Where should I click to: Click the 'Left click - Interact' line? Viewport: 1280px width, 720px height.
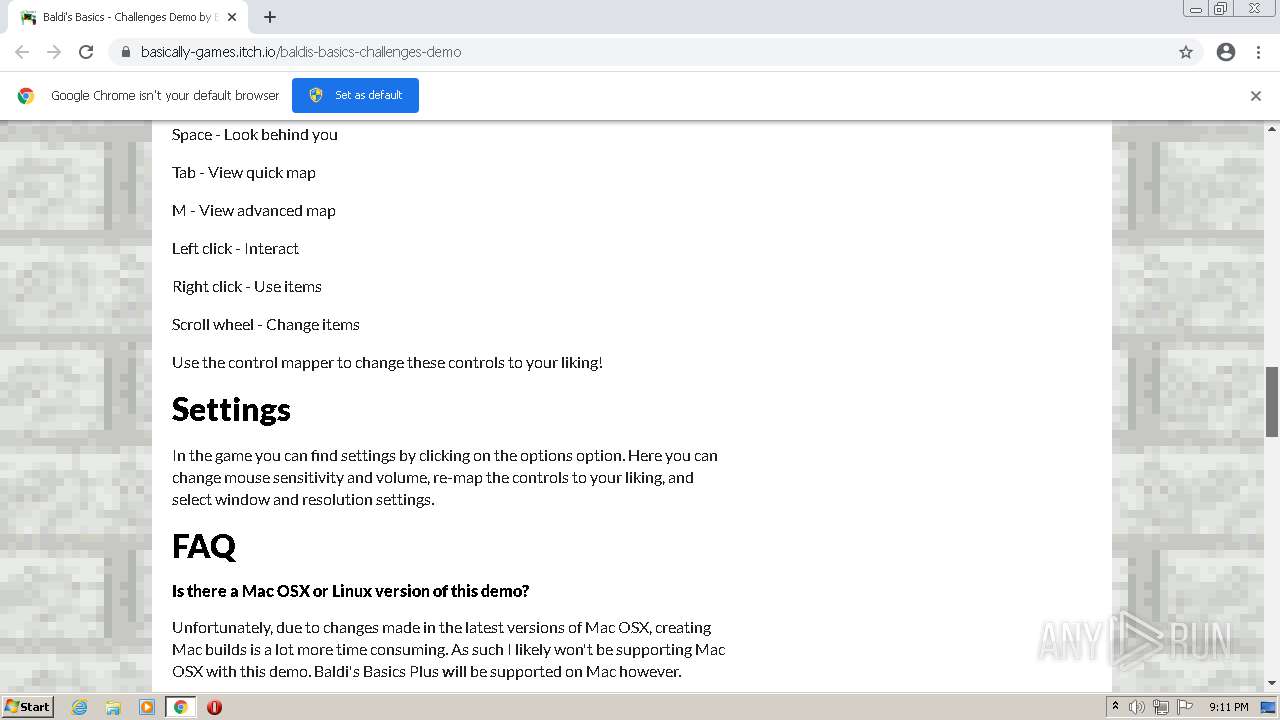[235, 248]
